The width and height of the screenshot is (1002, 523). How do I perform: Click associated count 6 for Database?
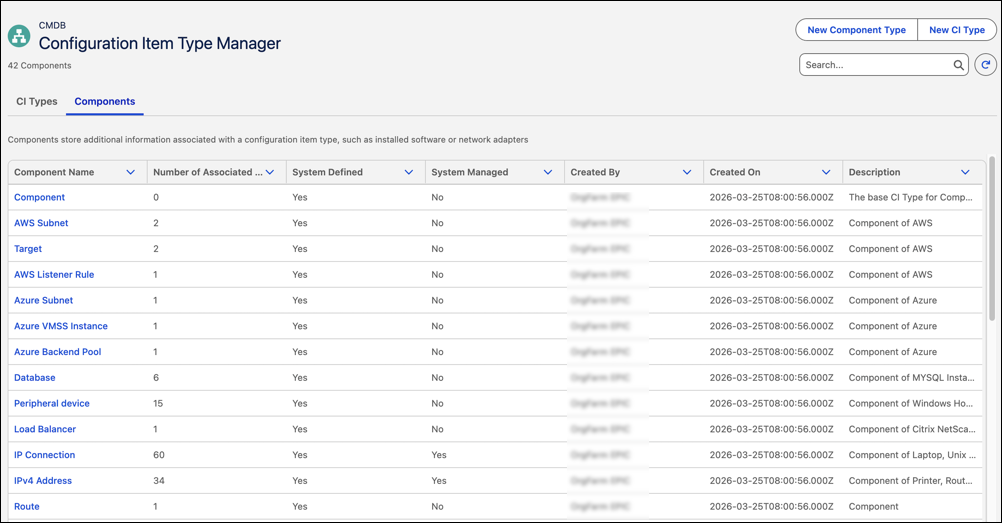pyautogui.click(x=156, y=377)
